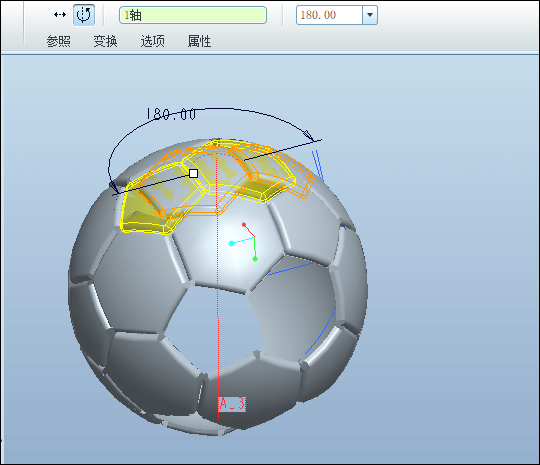Click the green coordinate axis endpoint
540x465 pixels.
click(x=255, y=259)
